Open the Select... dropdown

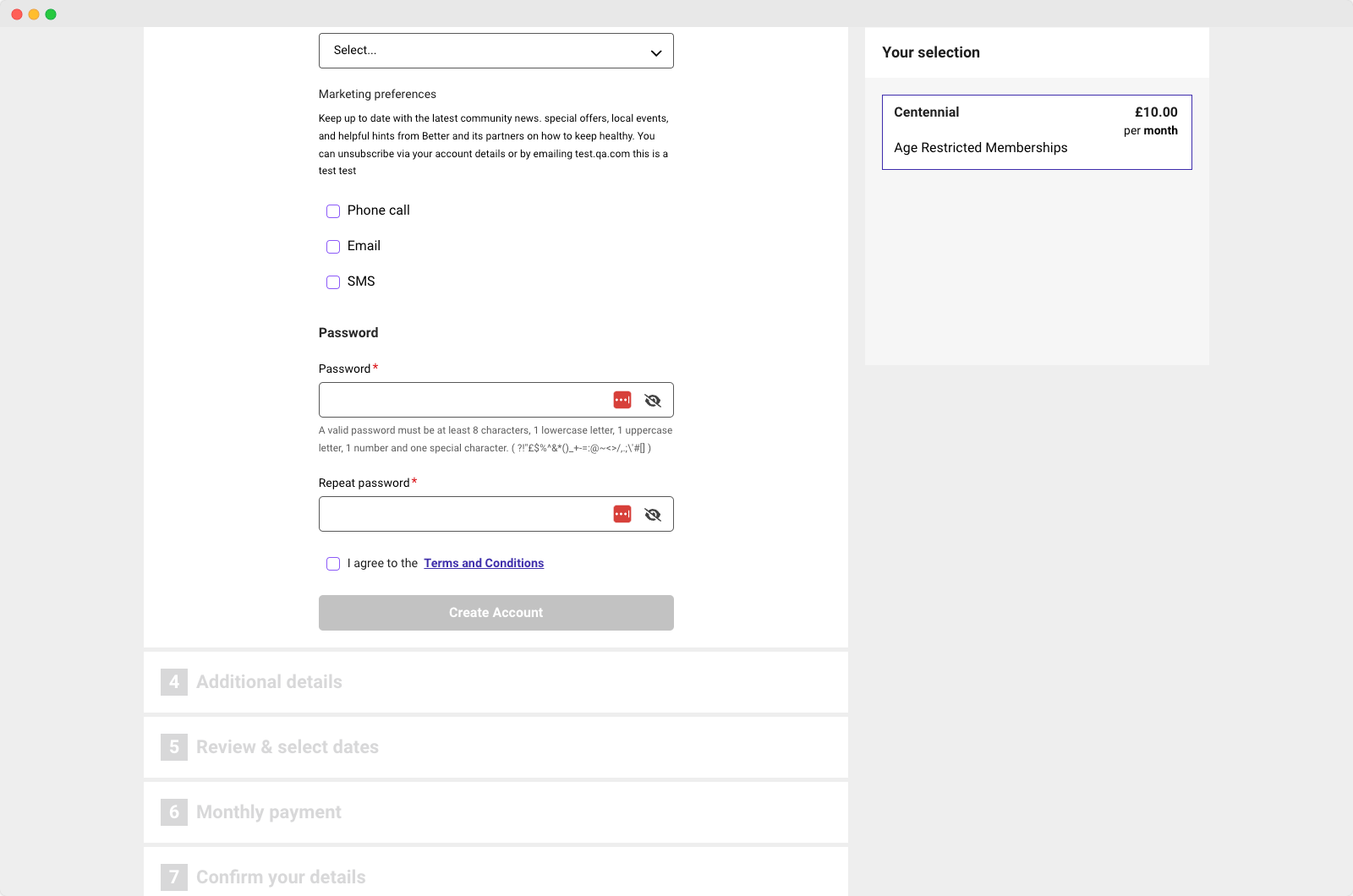[x=496, y=51]
